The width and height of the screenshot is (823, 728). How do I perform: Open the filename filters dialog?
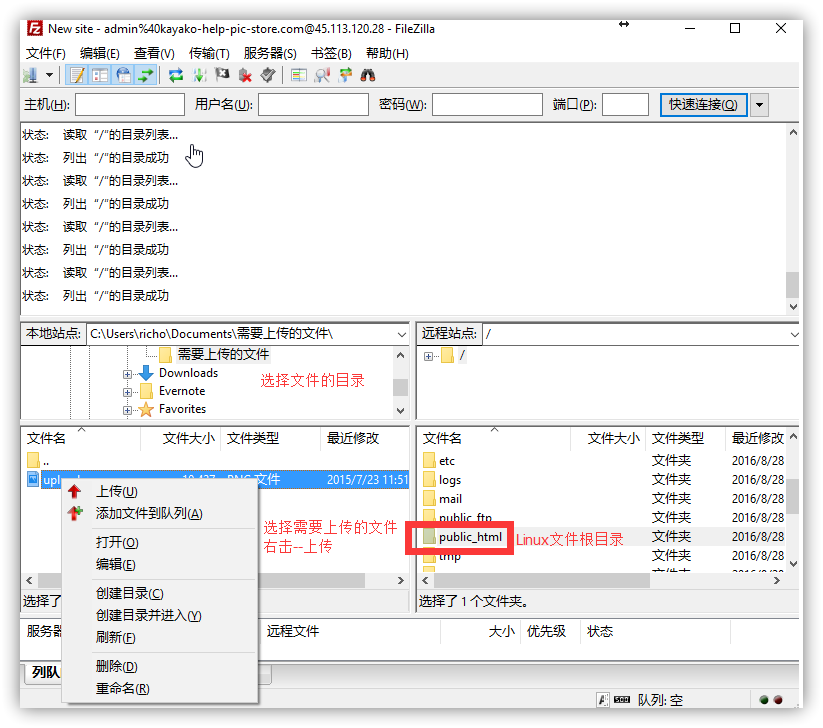coord(299,76)
